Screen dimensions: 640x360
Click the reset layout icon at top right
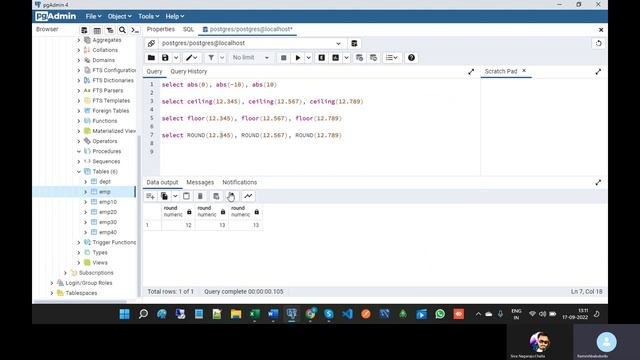tap(598, 43)
